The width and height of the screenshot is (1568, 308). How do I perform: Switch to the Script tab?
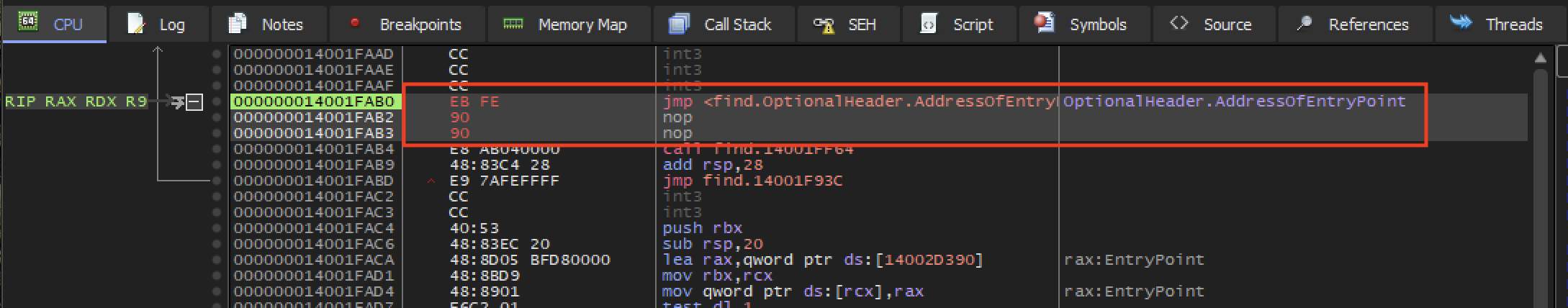959,24
